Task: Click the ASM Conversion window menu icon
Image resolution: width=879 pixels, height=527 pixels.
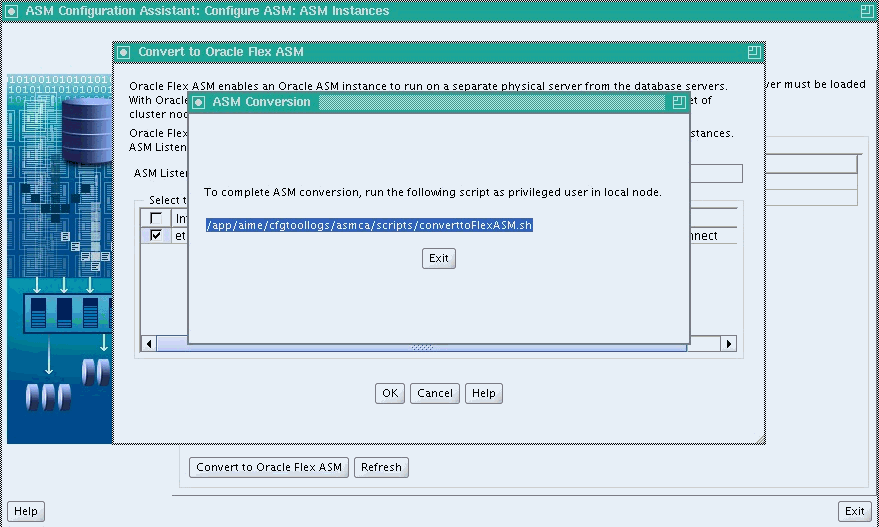Action: [x=198, y=102]
